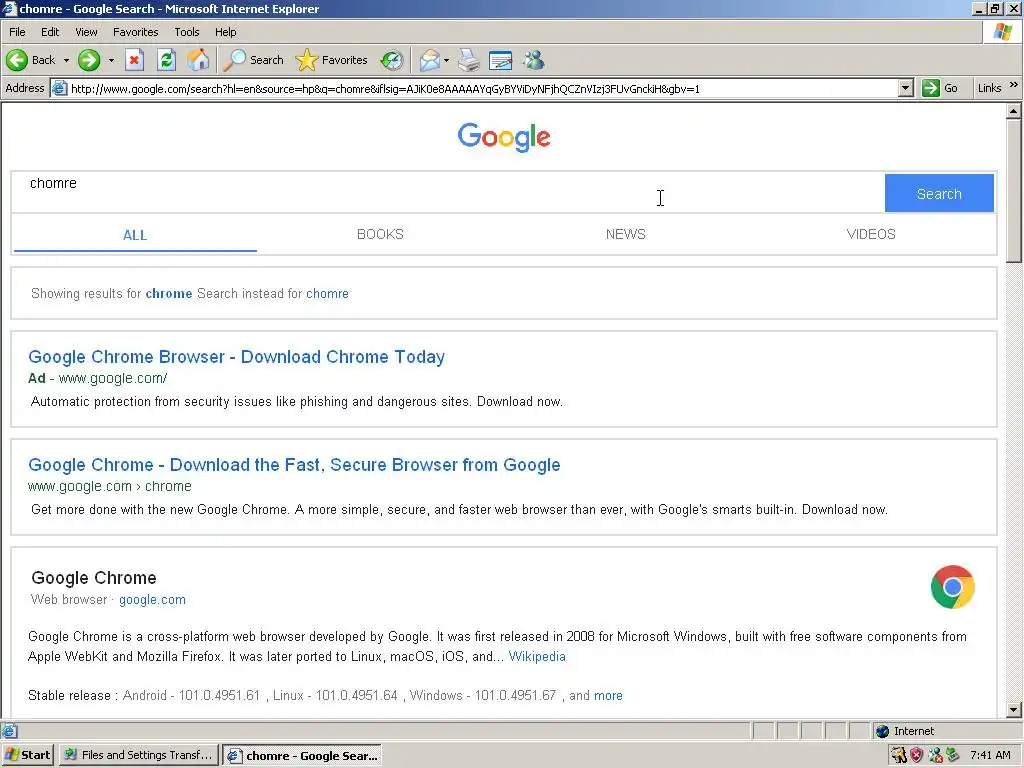The height and width of the screenshot is (768, 1024).
Task: Click the red security shield tray icon
Action: coord(917,755)
